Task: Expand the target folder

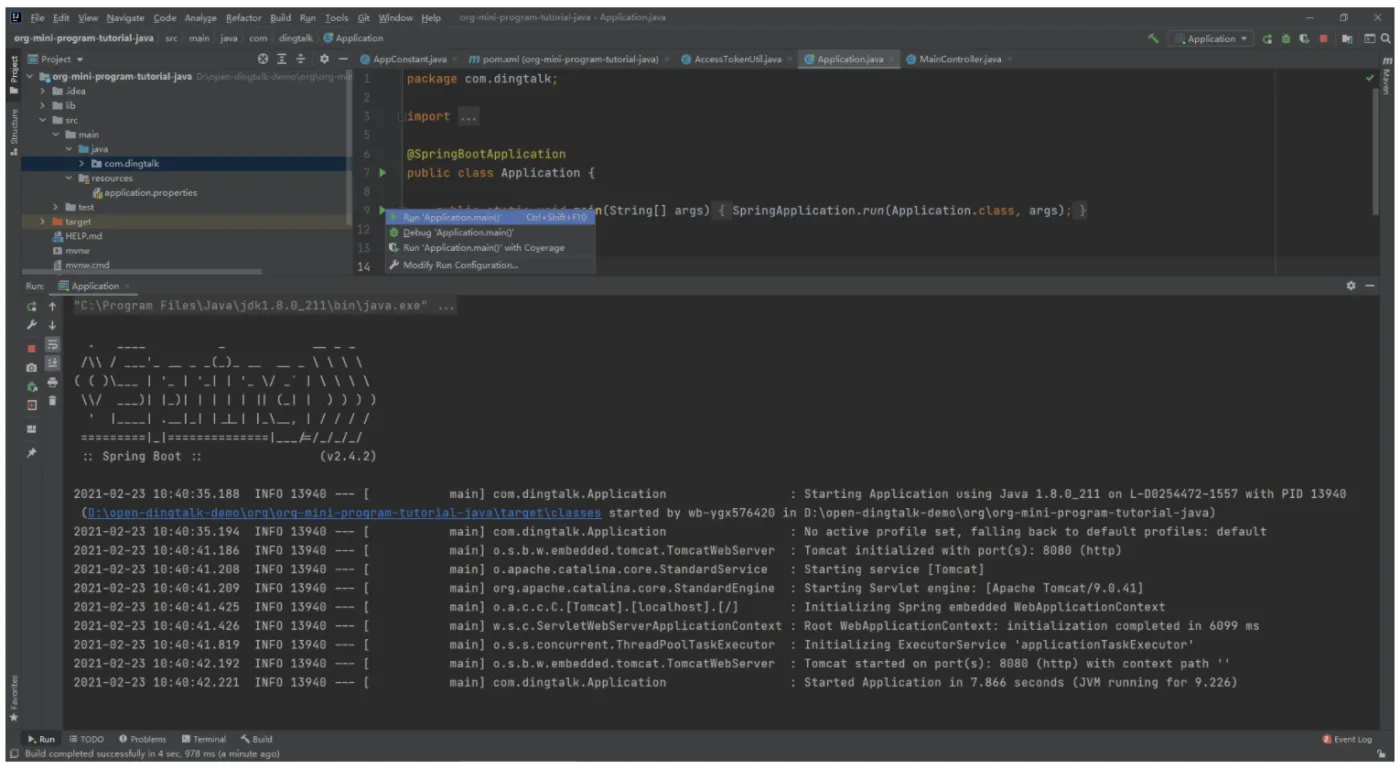Action: (43, 221)
